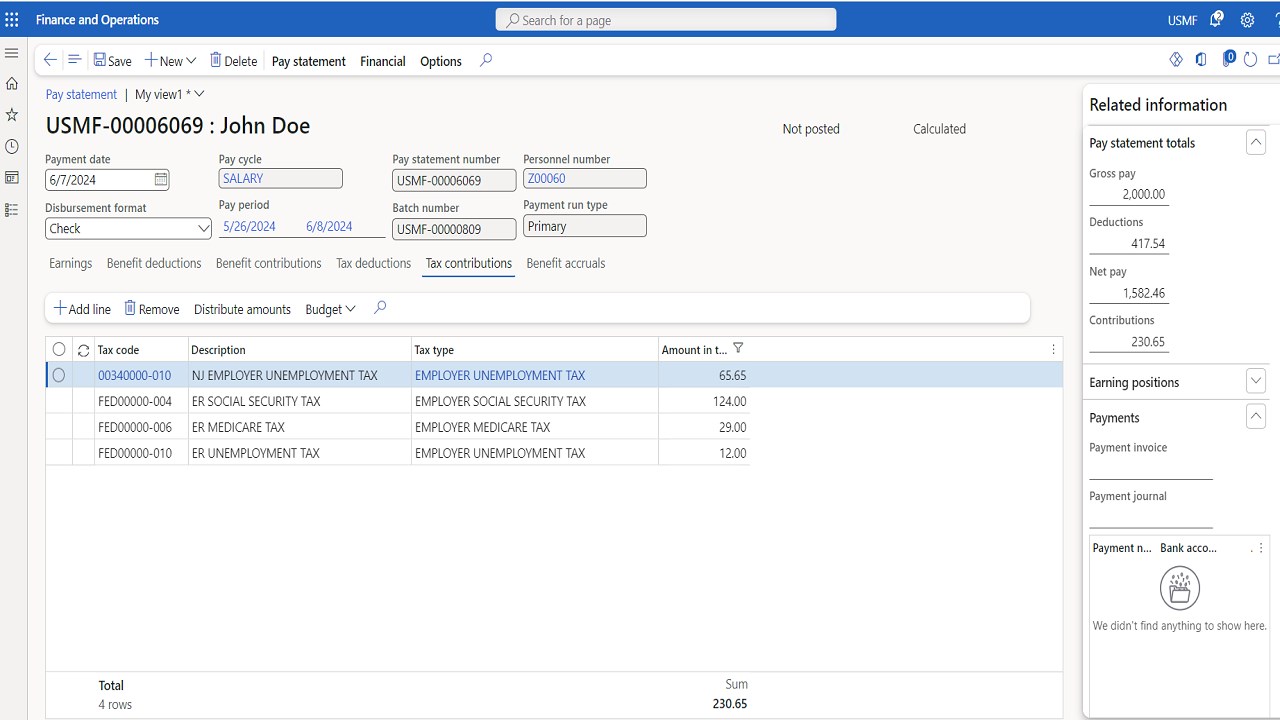Expand the New button menu
1280x720 pixels.
pyautogui.click(x=170, y=61)
